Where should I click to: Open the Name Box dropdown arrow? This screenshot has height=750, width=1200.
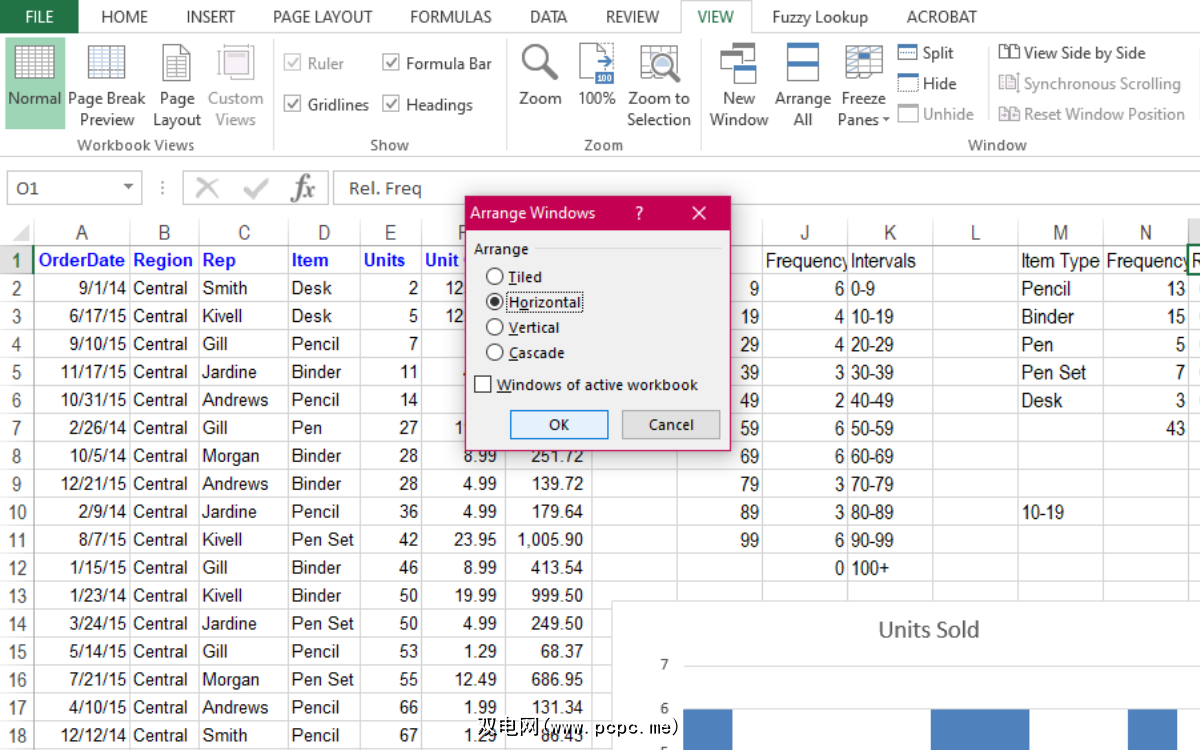(128, 188)
